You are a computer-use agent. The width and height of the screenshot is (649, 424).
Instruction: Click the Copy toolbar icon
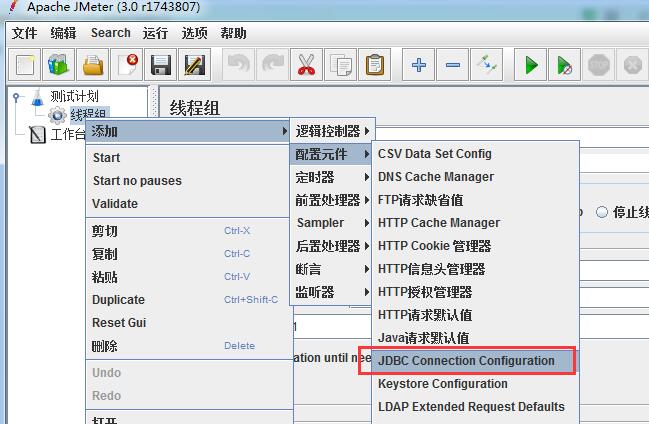(341, 65)
